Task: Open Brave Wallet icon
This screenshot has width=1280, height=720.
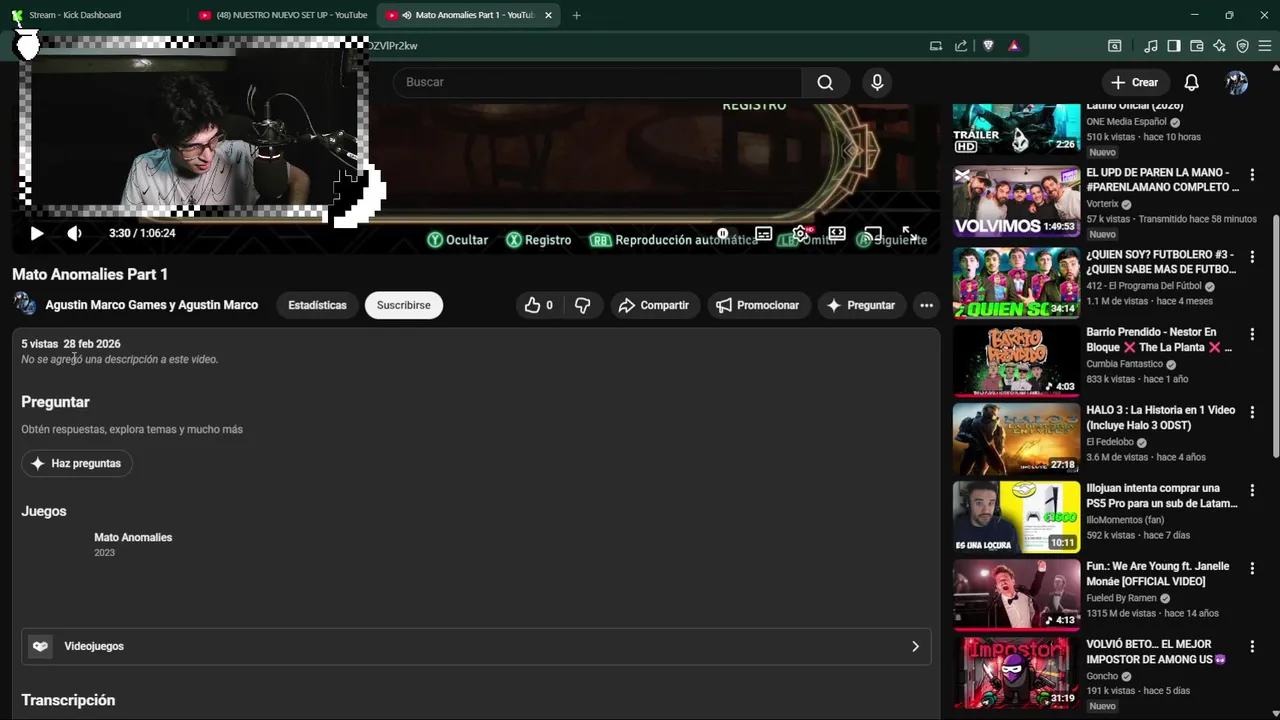Action: tap(1197, 46)
